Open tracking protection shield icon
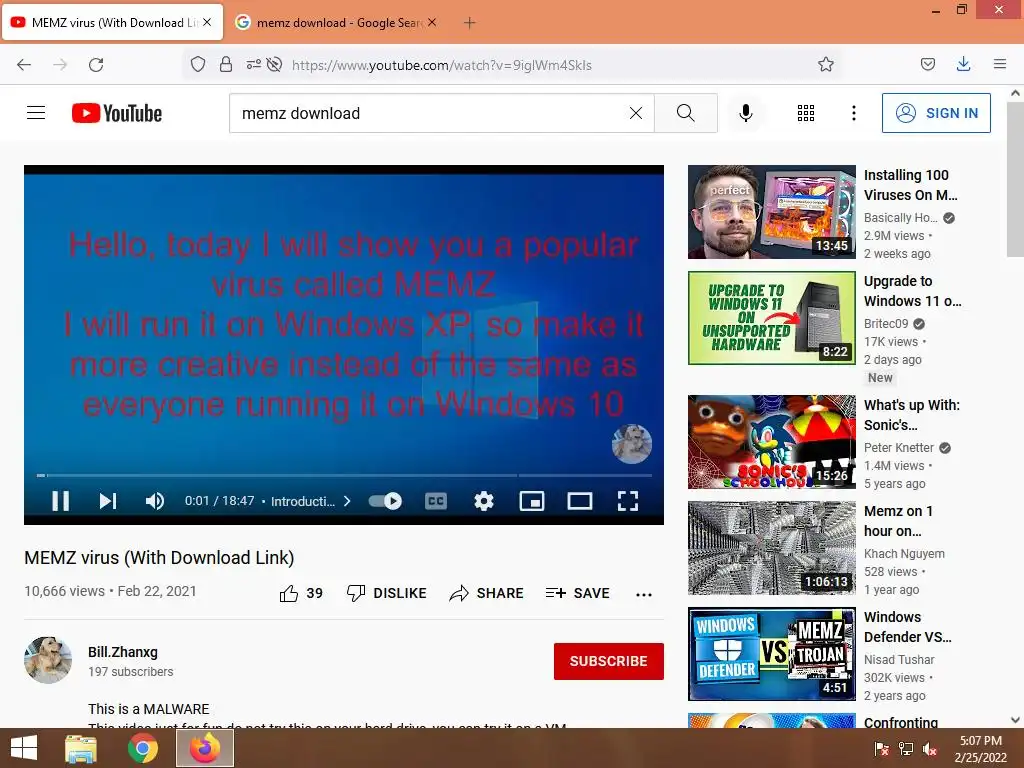Viewport: 1024px width, 768px height. coord(198,64)
